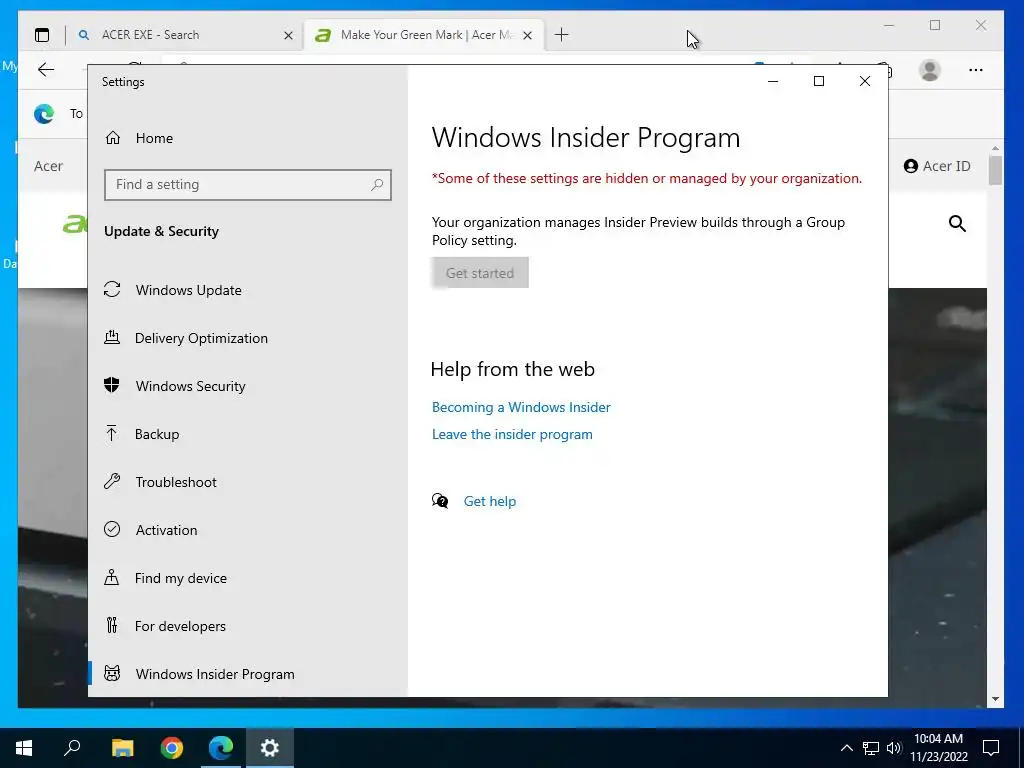Screen dimensions: 1024x768
Task: Focus the Find a setting search box
Action: [248, 185]
